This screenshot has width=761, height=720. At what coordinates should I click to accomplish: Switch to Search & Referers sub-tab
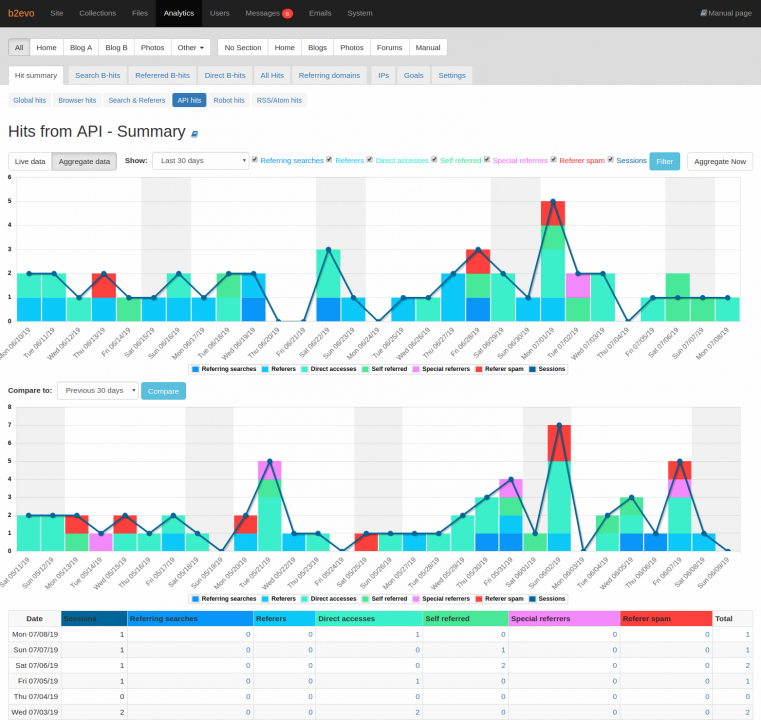[x=137, y=100]
